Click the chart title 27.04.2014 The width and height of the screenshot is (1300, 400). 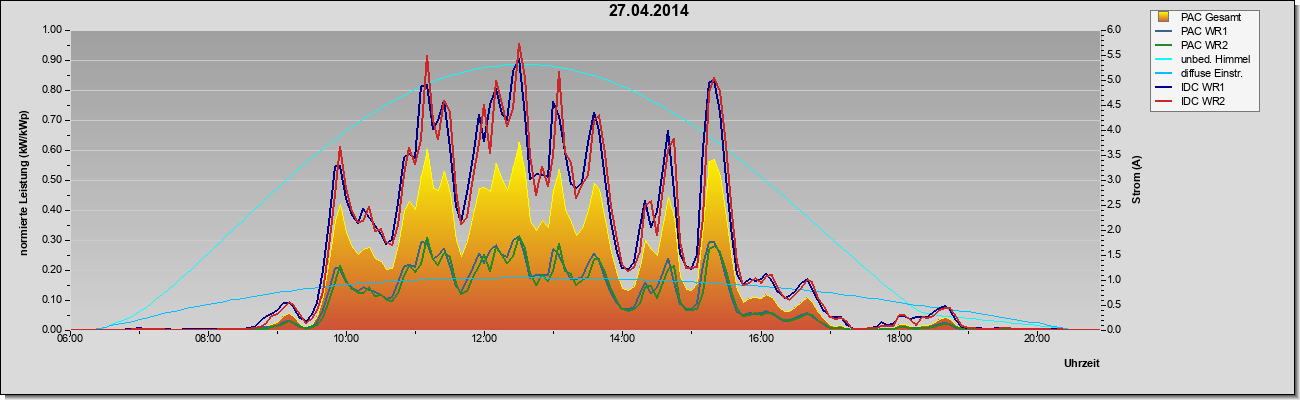pyautogui.click(x=649, y=12)
